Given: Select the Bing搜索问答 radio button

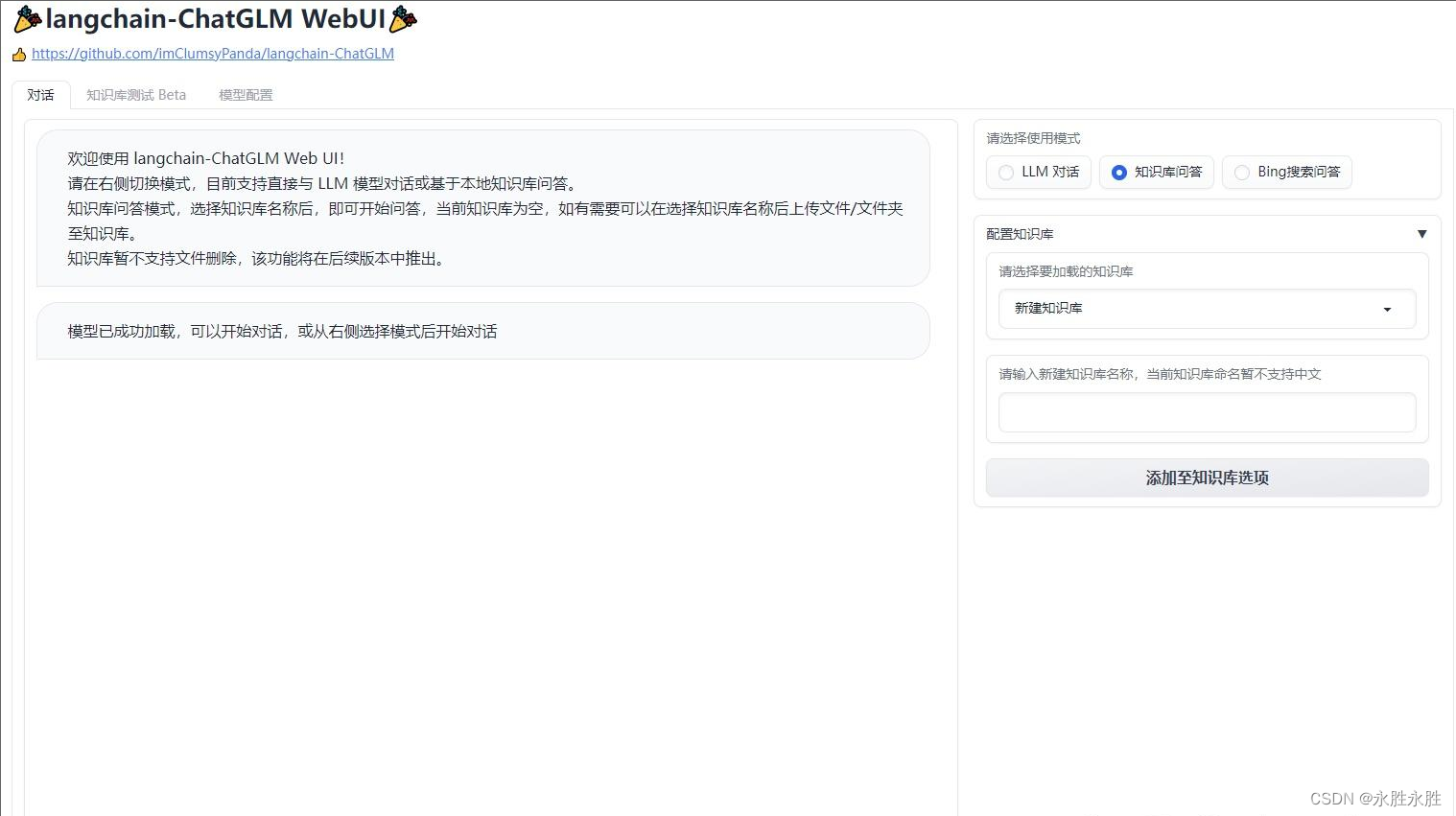Looking at the screenshot, I should [1242, 173].
